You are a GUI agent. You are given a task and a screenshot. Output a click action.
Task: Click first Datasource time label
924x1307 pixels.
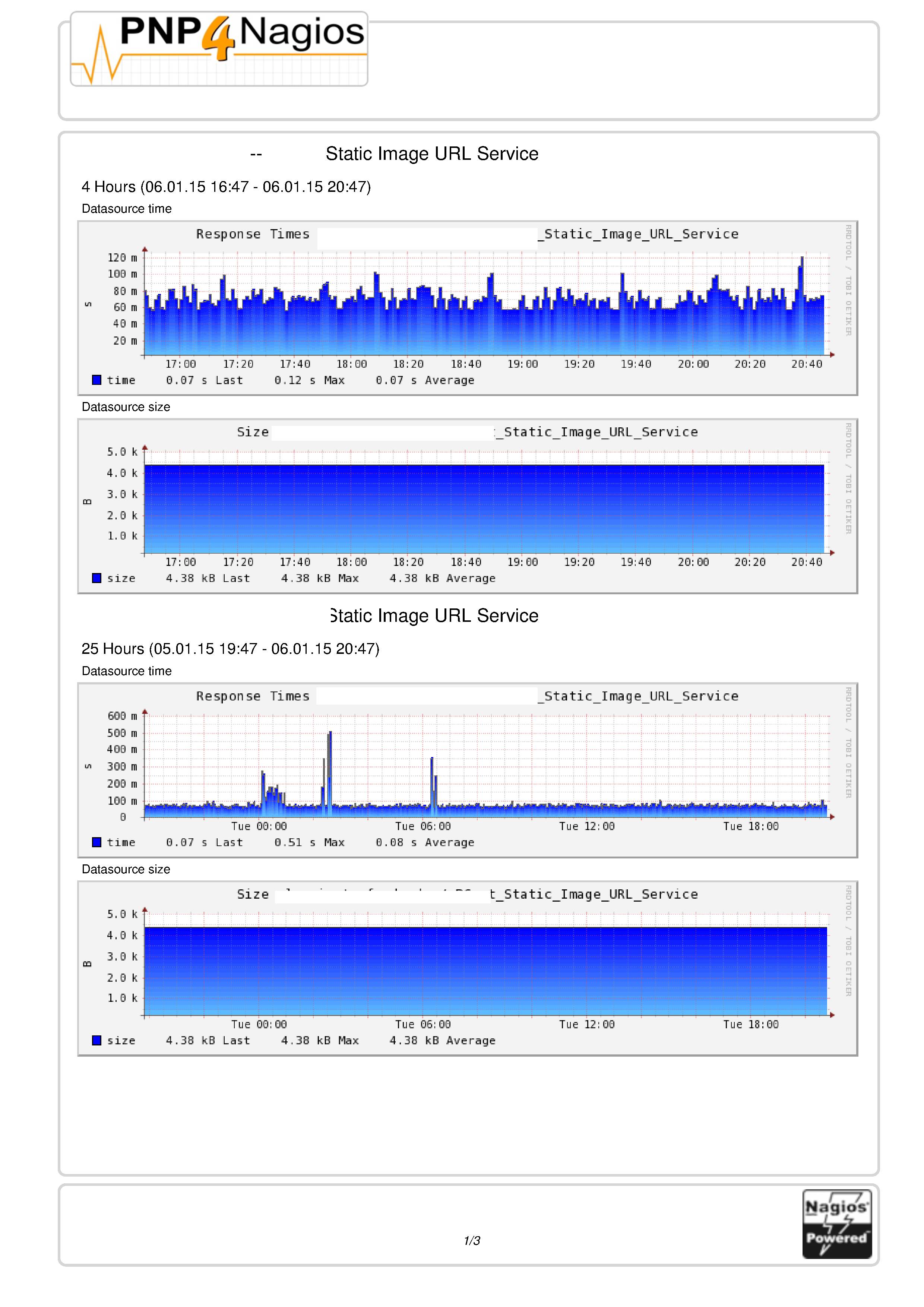(x=126, y=209)
